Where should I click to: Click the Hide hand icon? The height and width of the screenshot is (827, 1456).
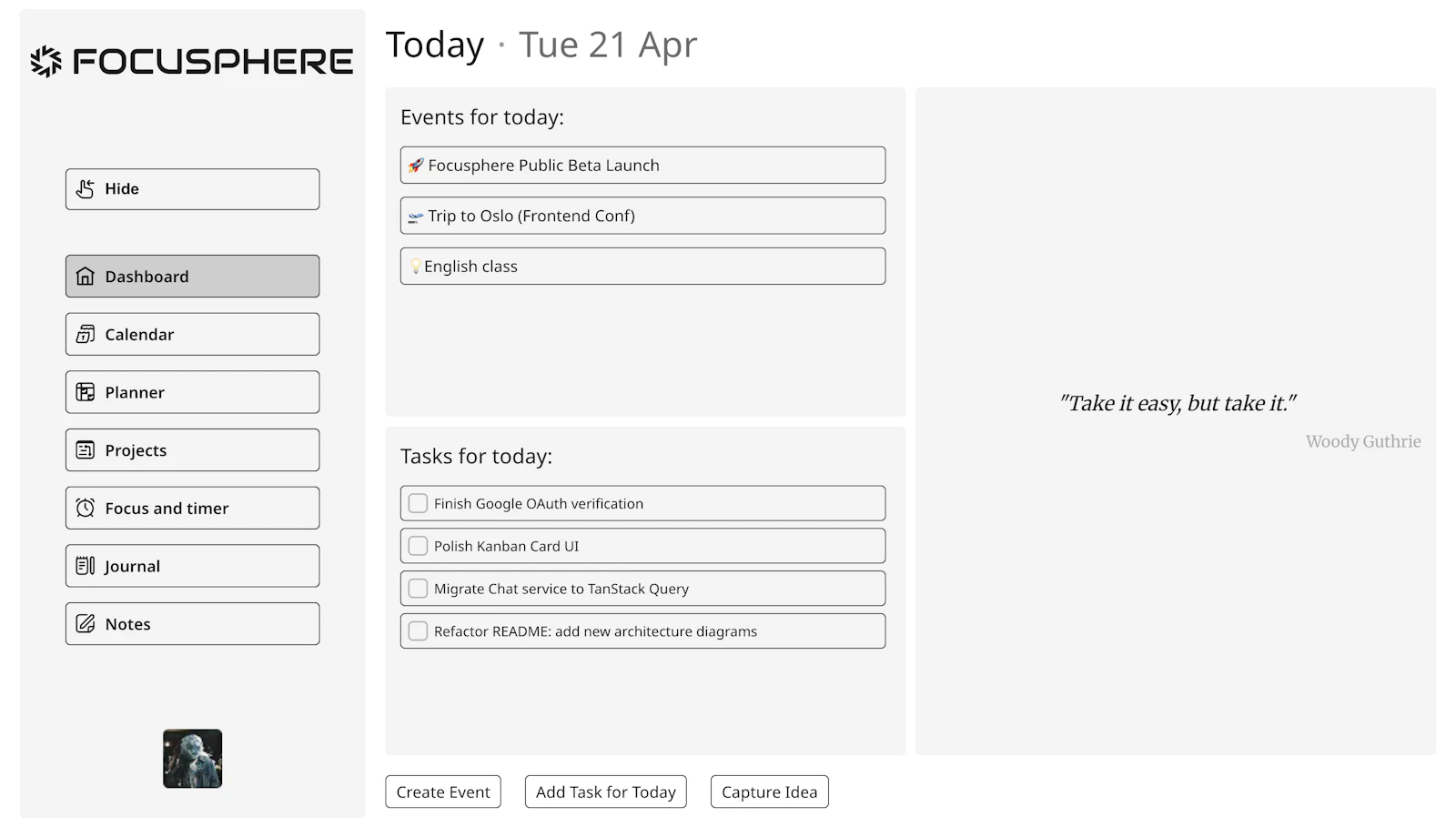click(x=86, y=189)
